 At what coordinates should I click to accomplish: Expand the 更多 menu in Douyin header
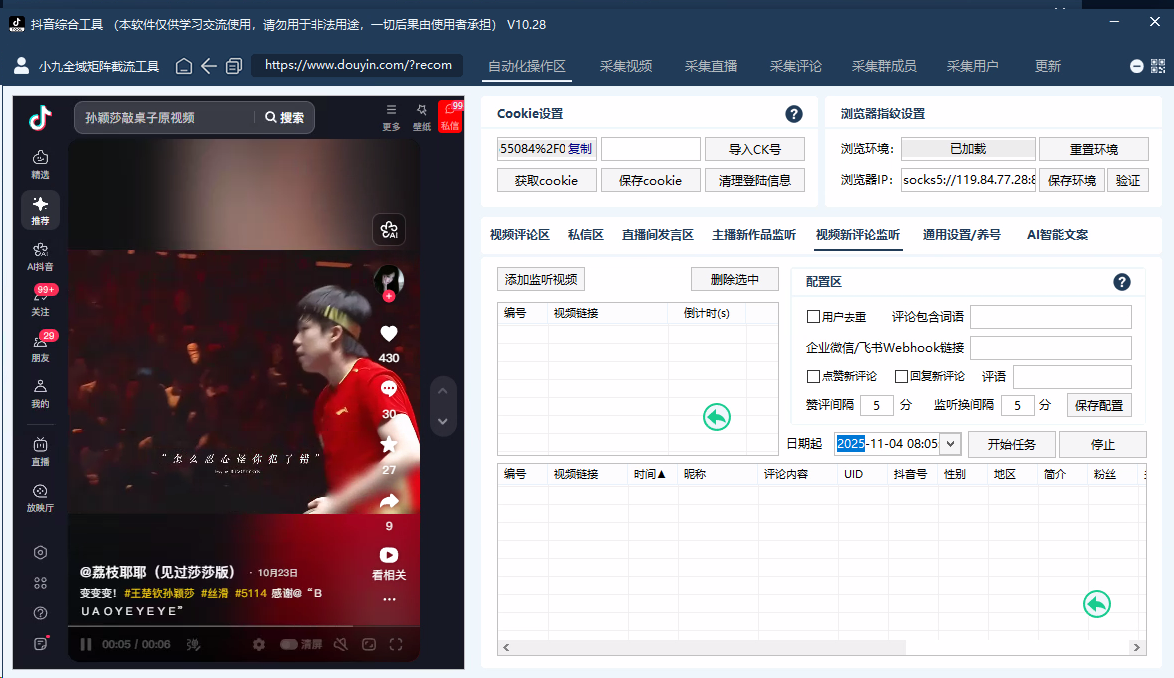[x=391, y=115]
